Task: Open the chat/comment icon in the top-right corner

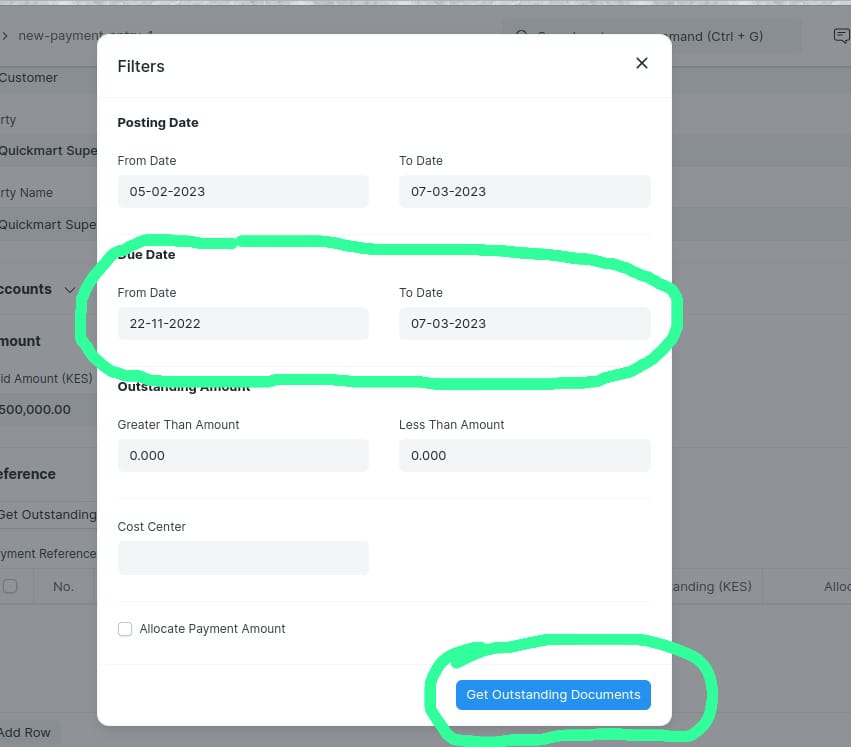Action: tap(840, 36)
